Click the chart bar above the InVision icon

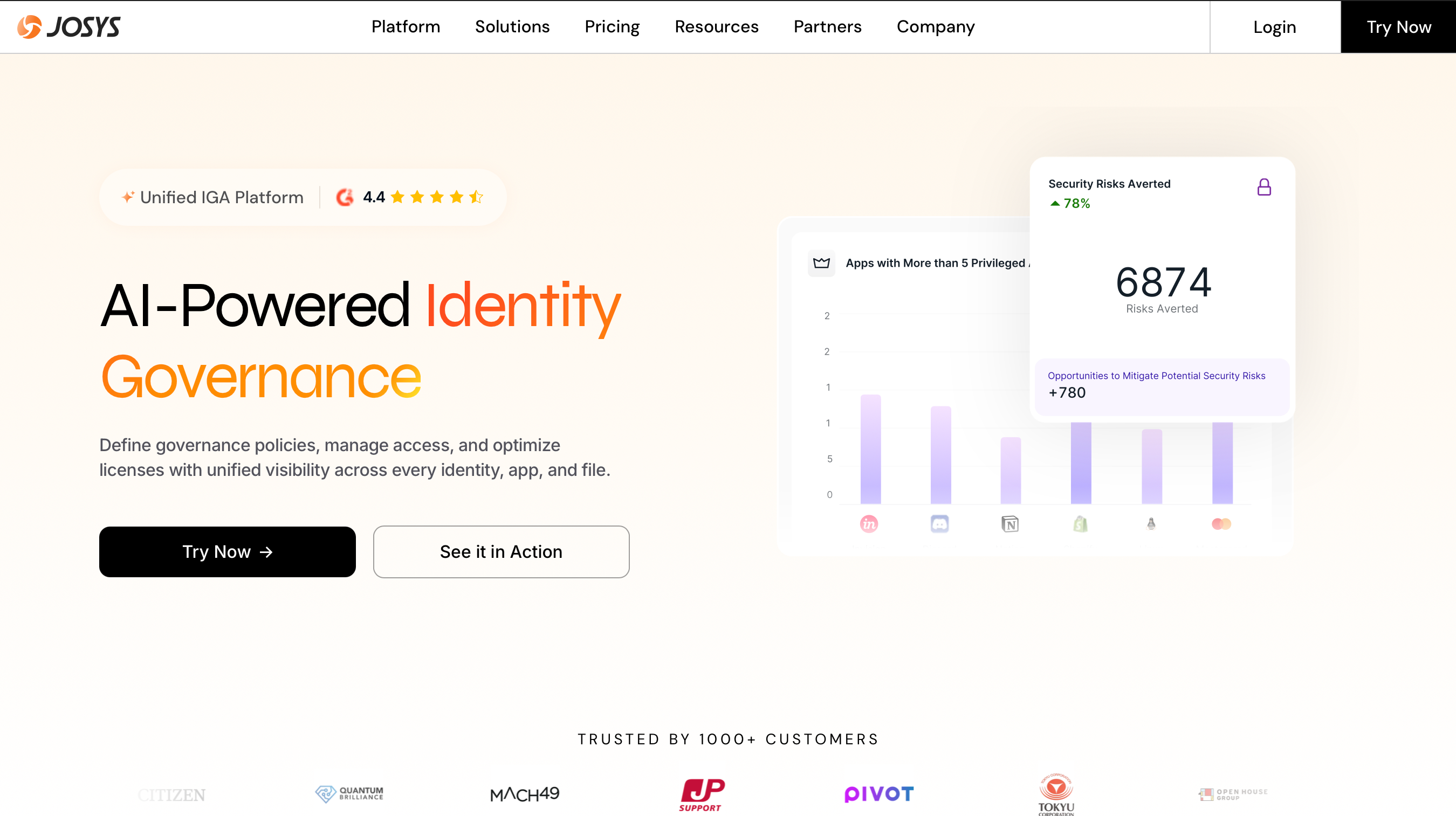click(x=870, y=450)
